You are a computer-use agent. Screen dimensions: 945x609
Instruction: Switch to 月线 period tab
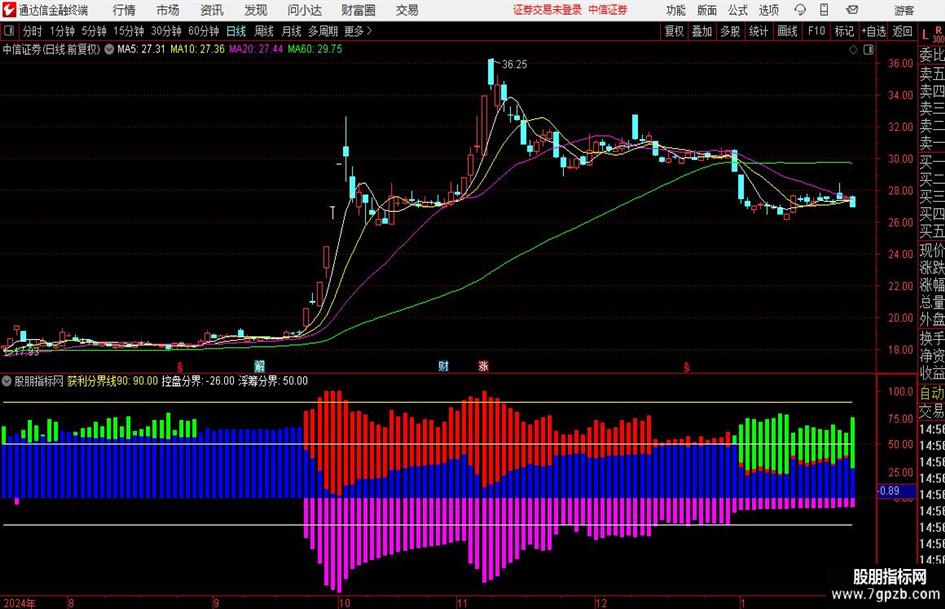tap(292, 31)
